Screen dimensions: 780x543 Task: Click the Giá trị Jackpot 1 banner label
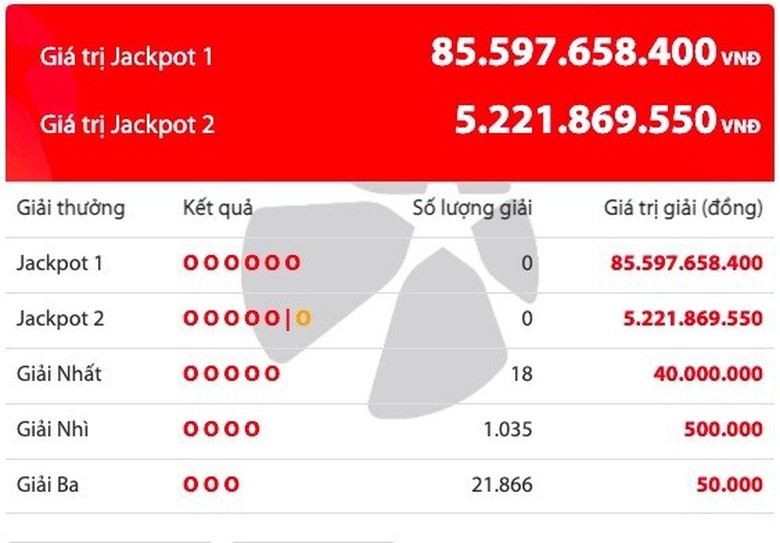coord(127,57)
